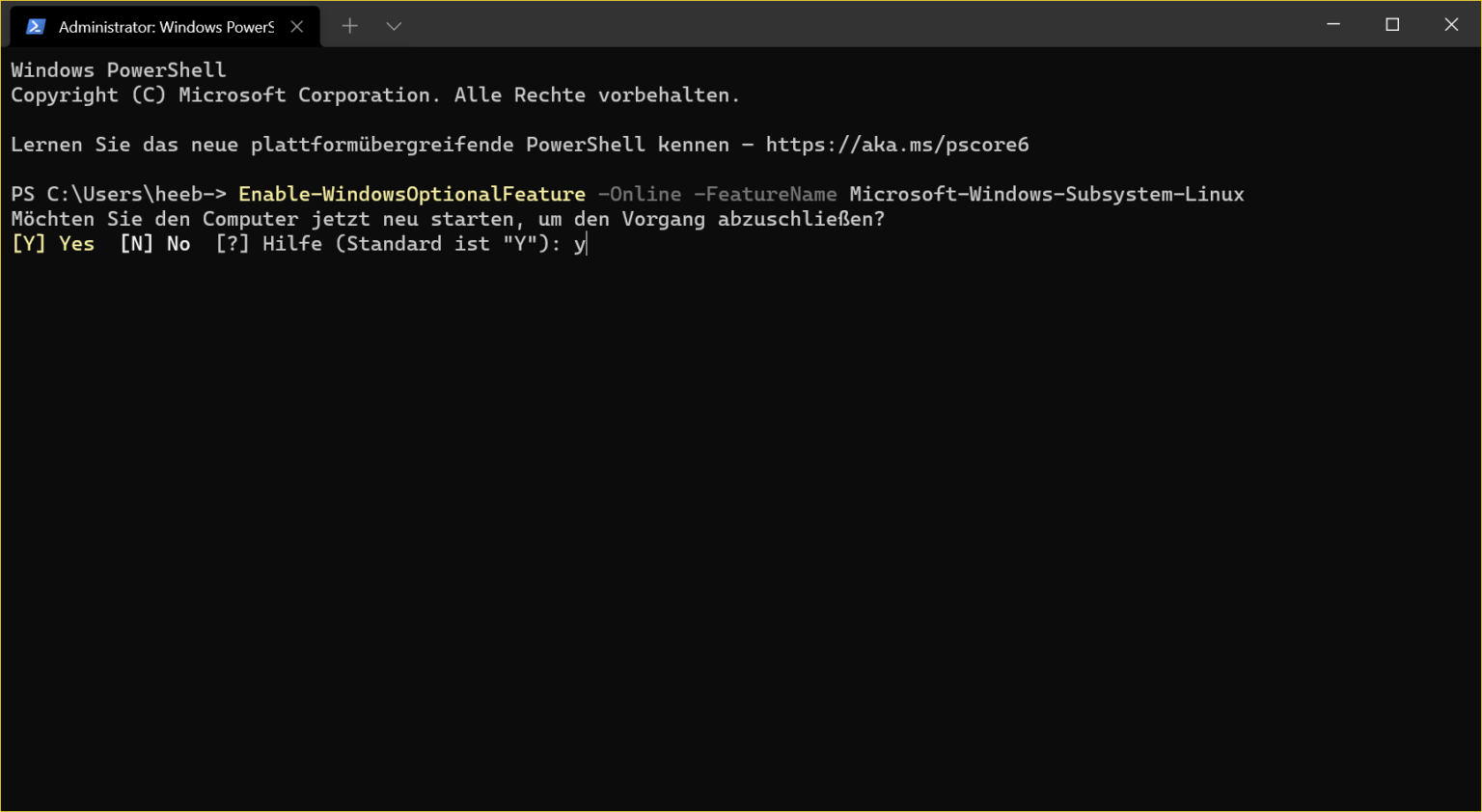Image resolution: width=1482 pixels, height=812 pixels.
Task: Open a new tab with the plus button
Action: pos(349,26)
